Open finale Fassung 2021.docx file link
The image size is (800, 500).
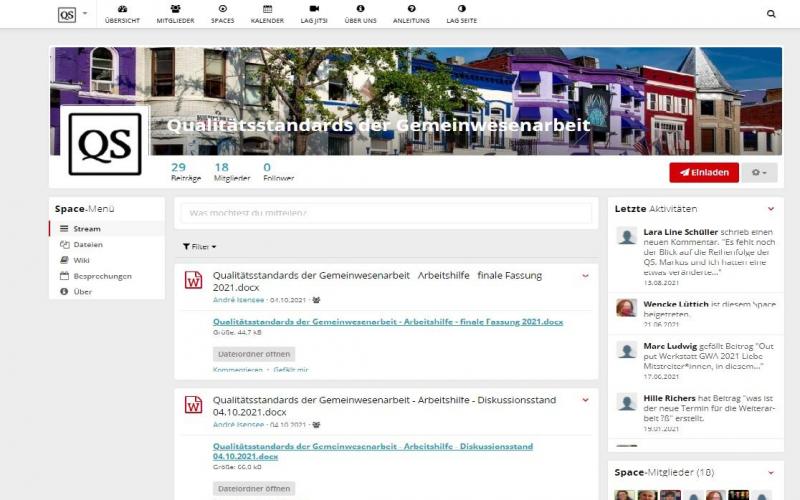(388, 322)
